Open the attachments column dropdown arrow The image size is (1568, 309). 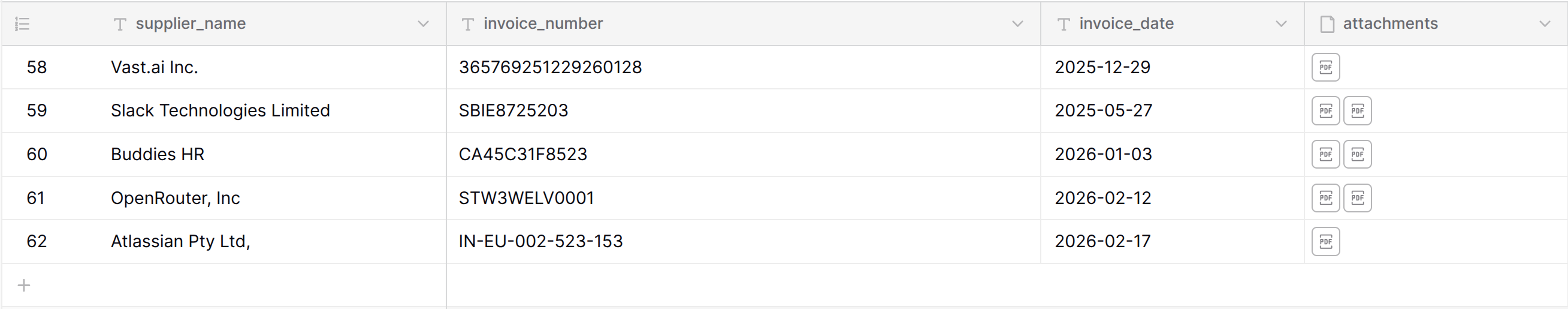click(1544, 24)
